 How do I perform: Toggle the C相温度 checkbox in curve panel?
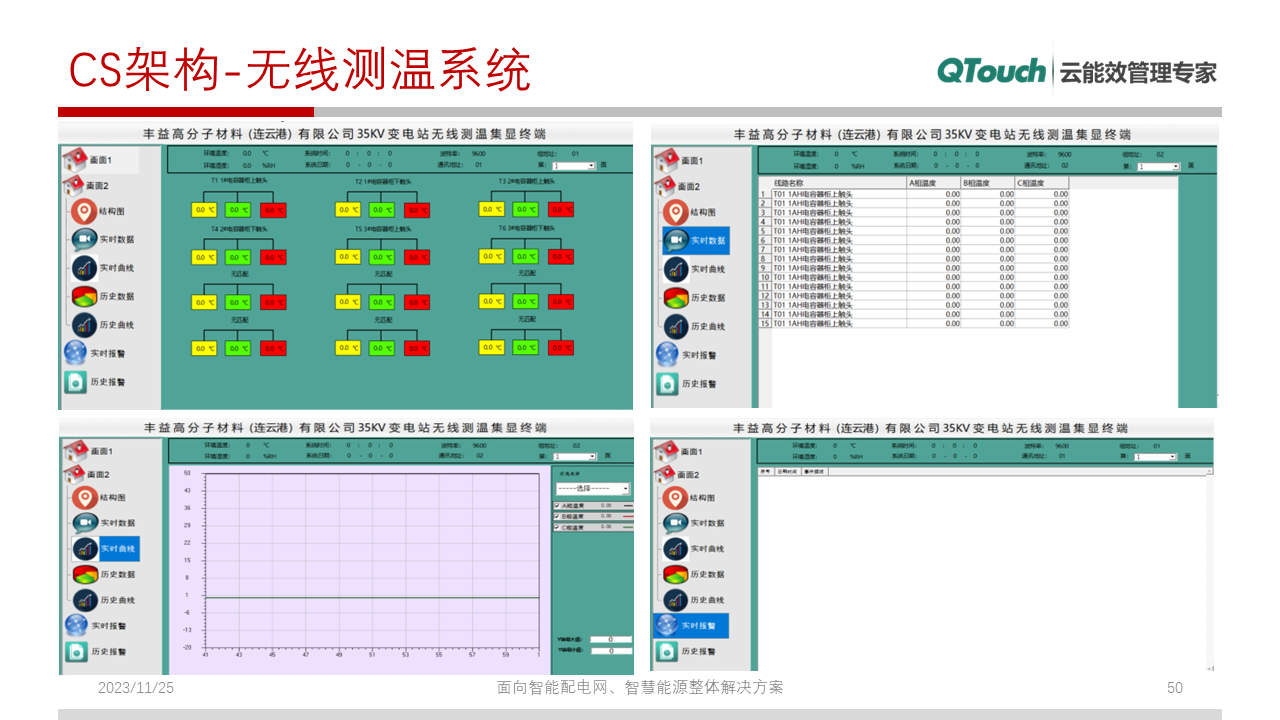(557, 527)
